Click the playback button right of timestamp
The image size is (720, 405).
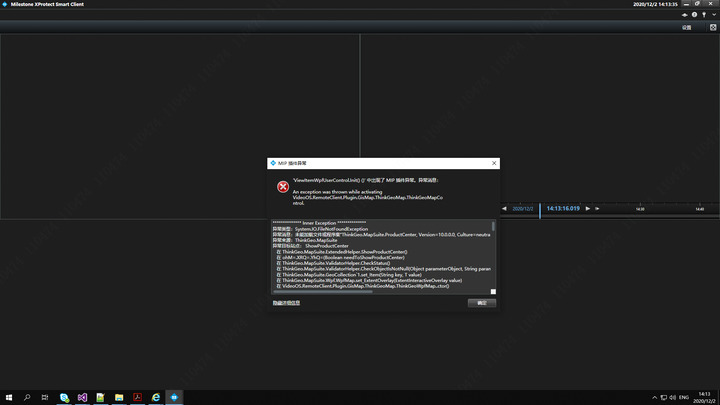(588, 209)
